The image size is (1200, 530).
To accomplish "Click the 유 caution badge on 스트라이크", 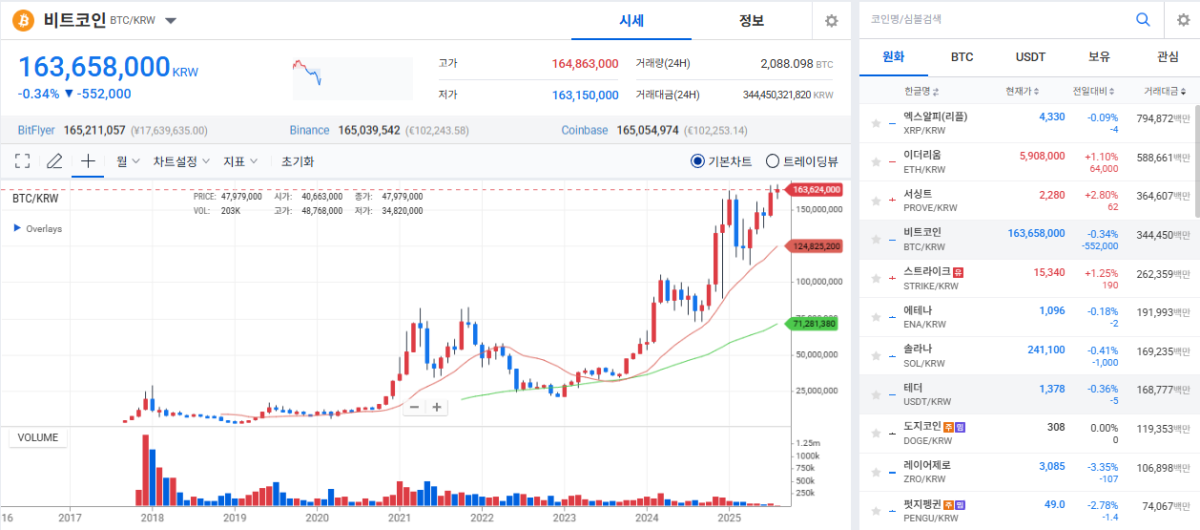I will [958, 271].
